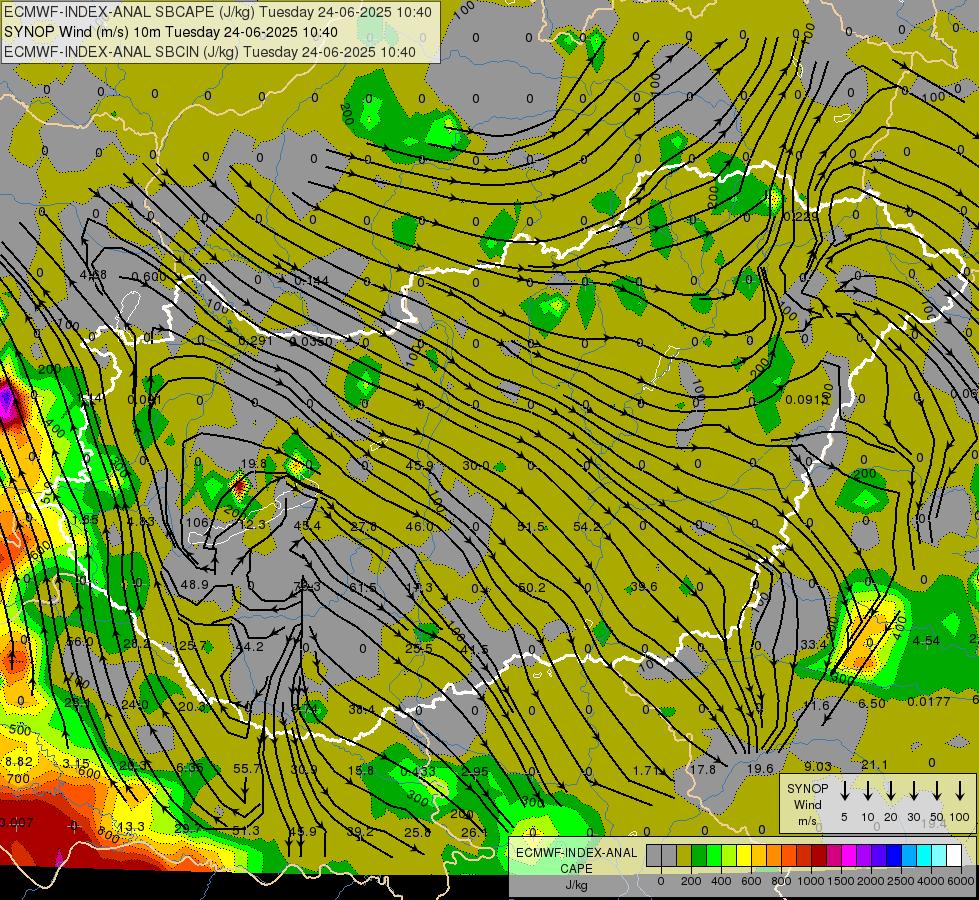Click the map value 61.5
Image resolution: width=979 pixels, height=900 pixels.
coord(363,588)
